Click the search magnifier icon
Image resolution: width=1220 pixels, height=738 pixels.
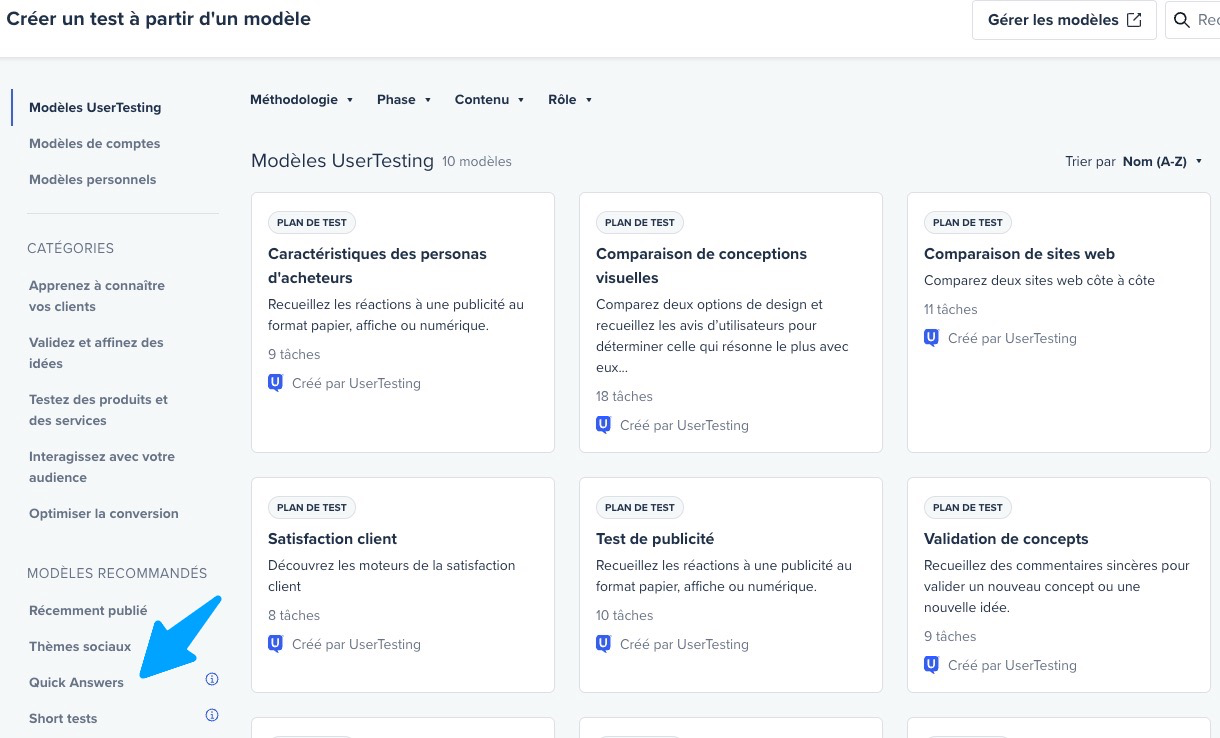click(1182, 20)
